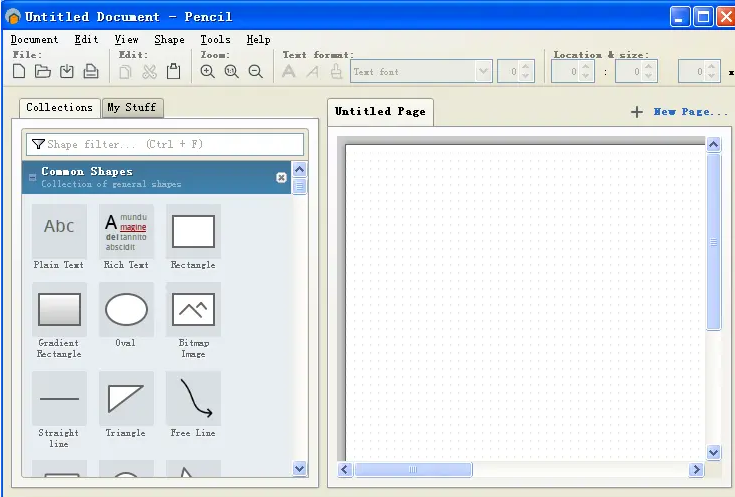The image size is (735, 497).
Task: Click the canvas horizontal scrollbar thumb
Action: 413,469
